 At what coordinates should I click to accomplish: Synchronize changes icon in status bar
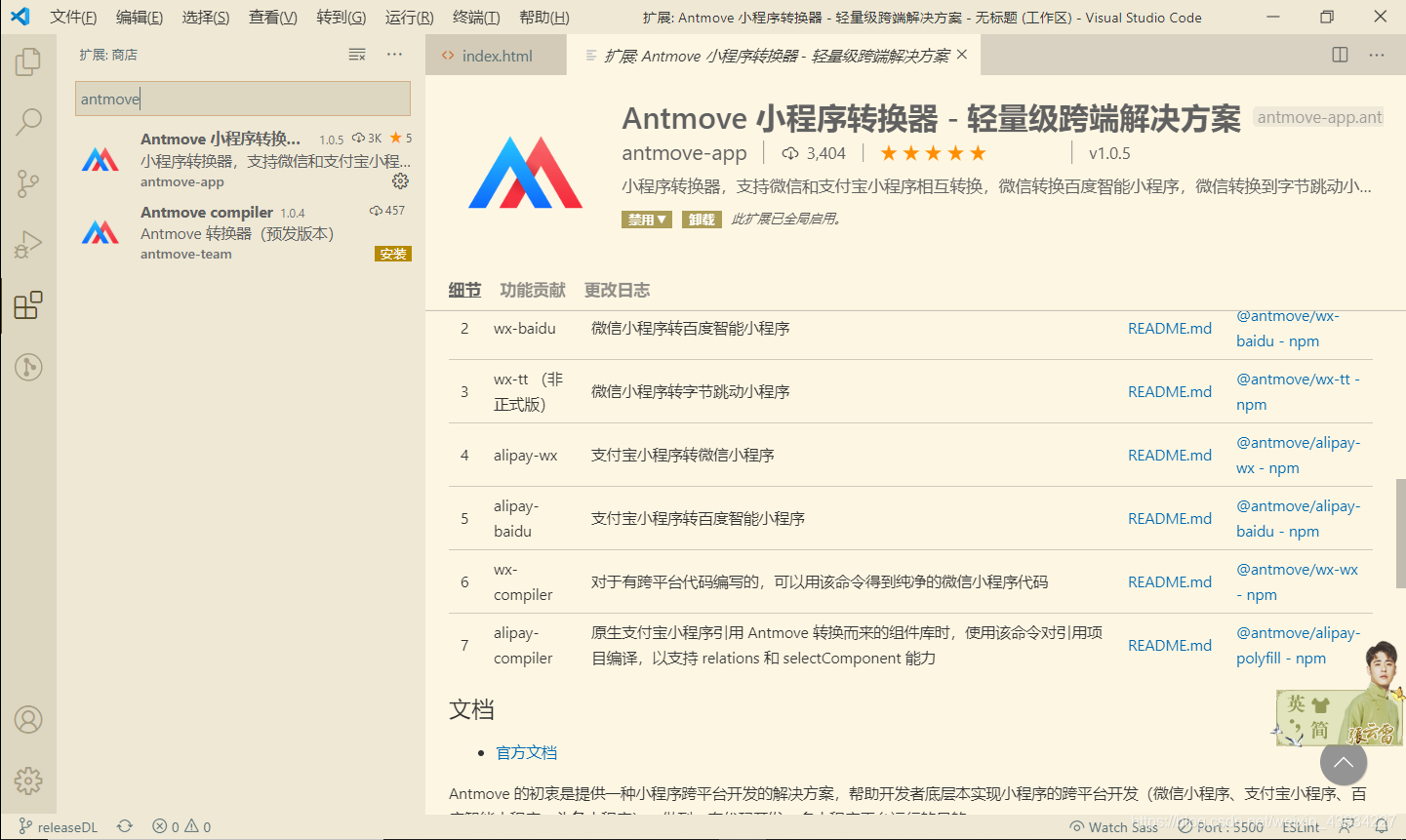125,826
